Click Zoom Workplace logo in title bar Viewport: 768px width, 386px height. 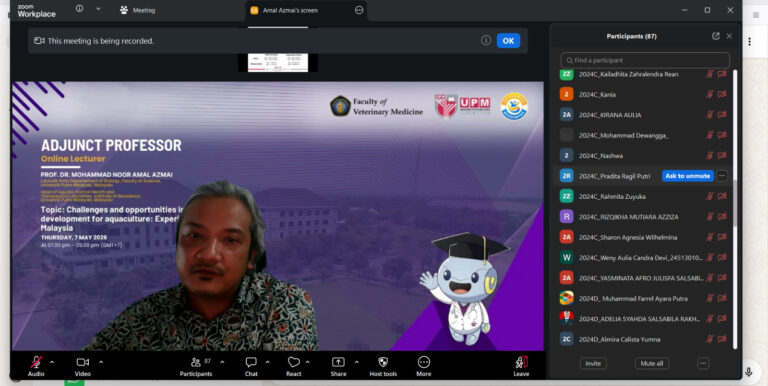36,11
